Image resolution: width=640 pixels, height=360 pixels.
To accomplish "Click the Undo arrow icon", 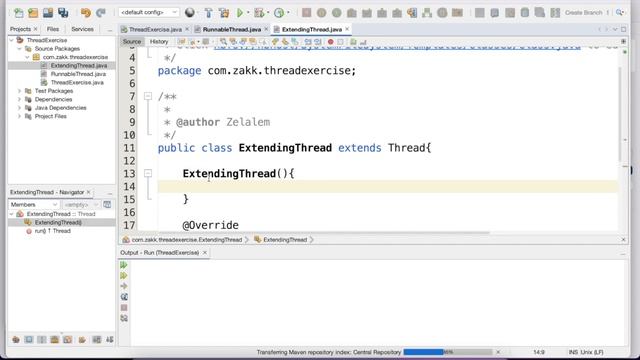I will [86, 13].
